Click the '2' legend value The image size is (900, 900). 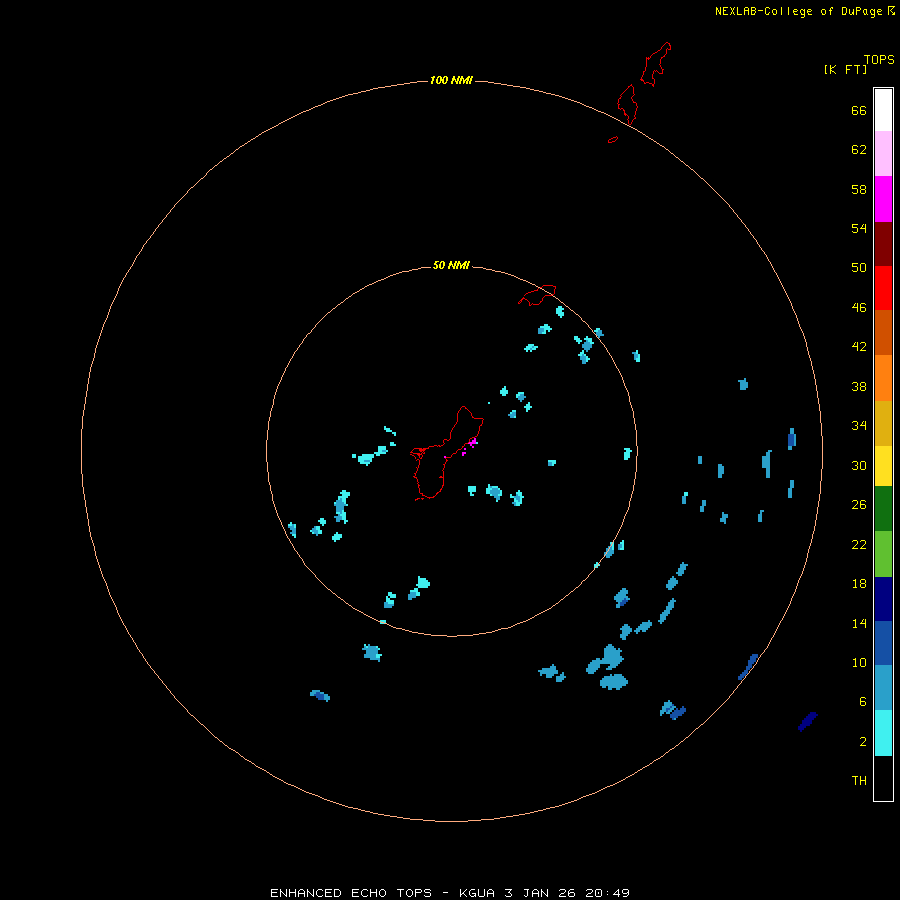[863, 742]
